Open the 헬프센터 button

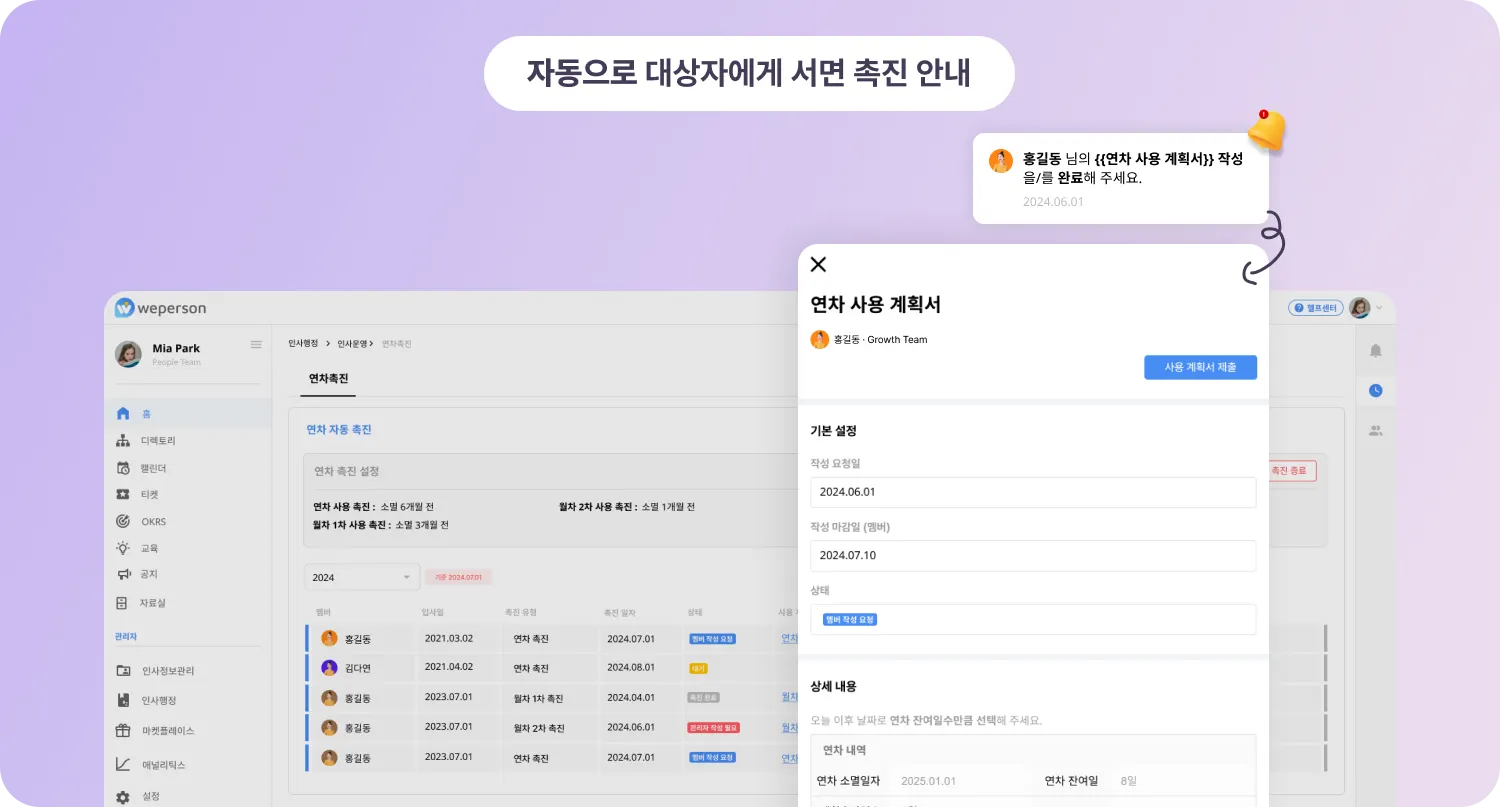pos(1315,308)
